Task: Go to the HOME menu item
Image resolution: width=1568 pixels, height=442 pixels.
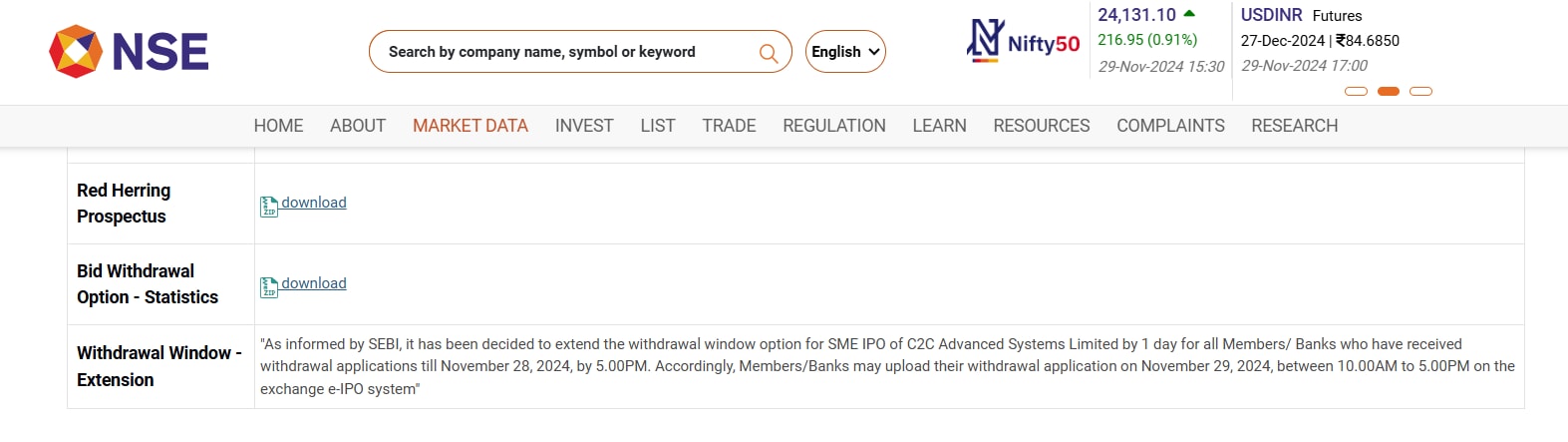Action: coord(278,126)
